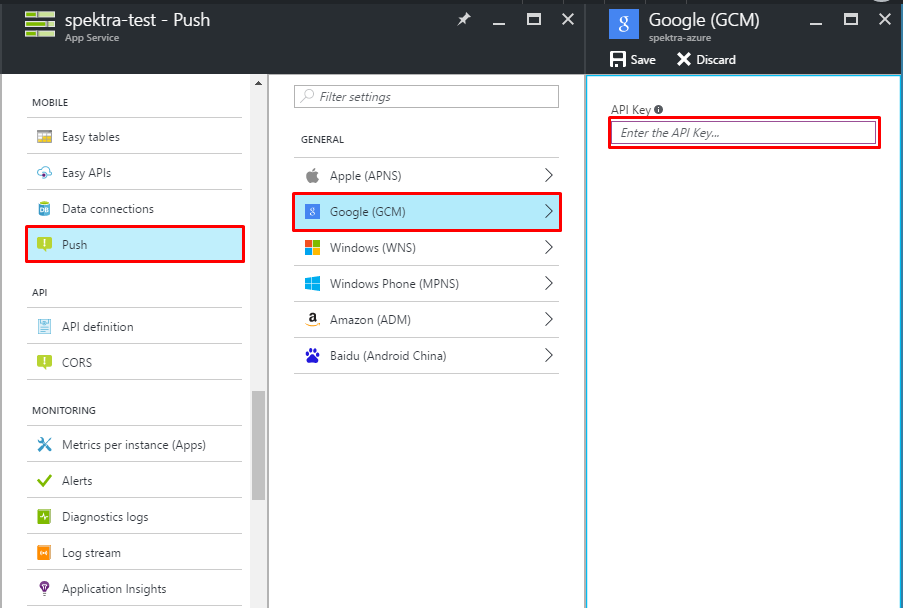903x608 pixels.
Task: Click the Save floppy disk icon
Action: [617, 59]
